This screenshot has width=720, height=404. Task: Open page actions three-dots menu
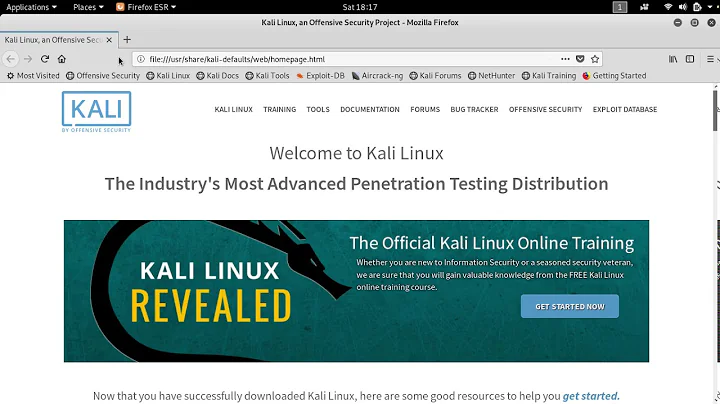point(565,59)
